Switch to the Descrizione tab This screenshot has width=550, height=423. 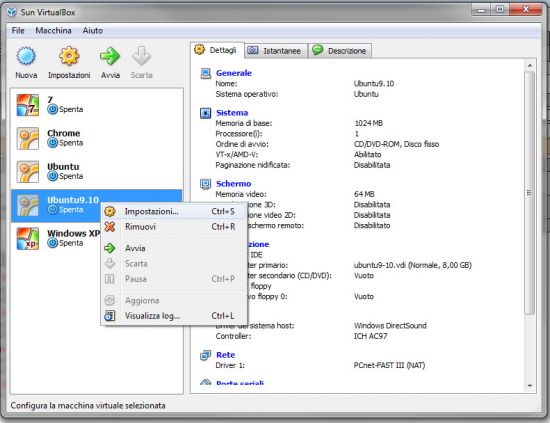[340, 51]
